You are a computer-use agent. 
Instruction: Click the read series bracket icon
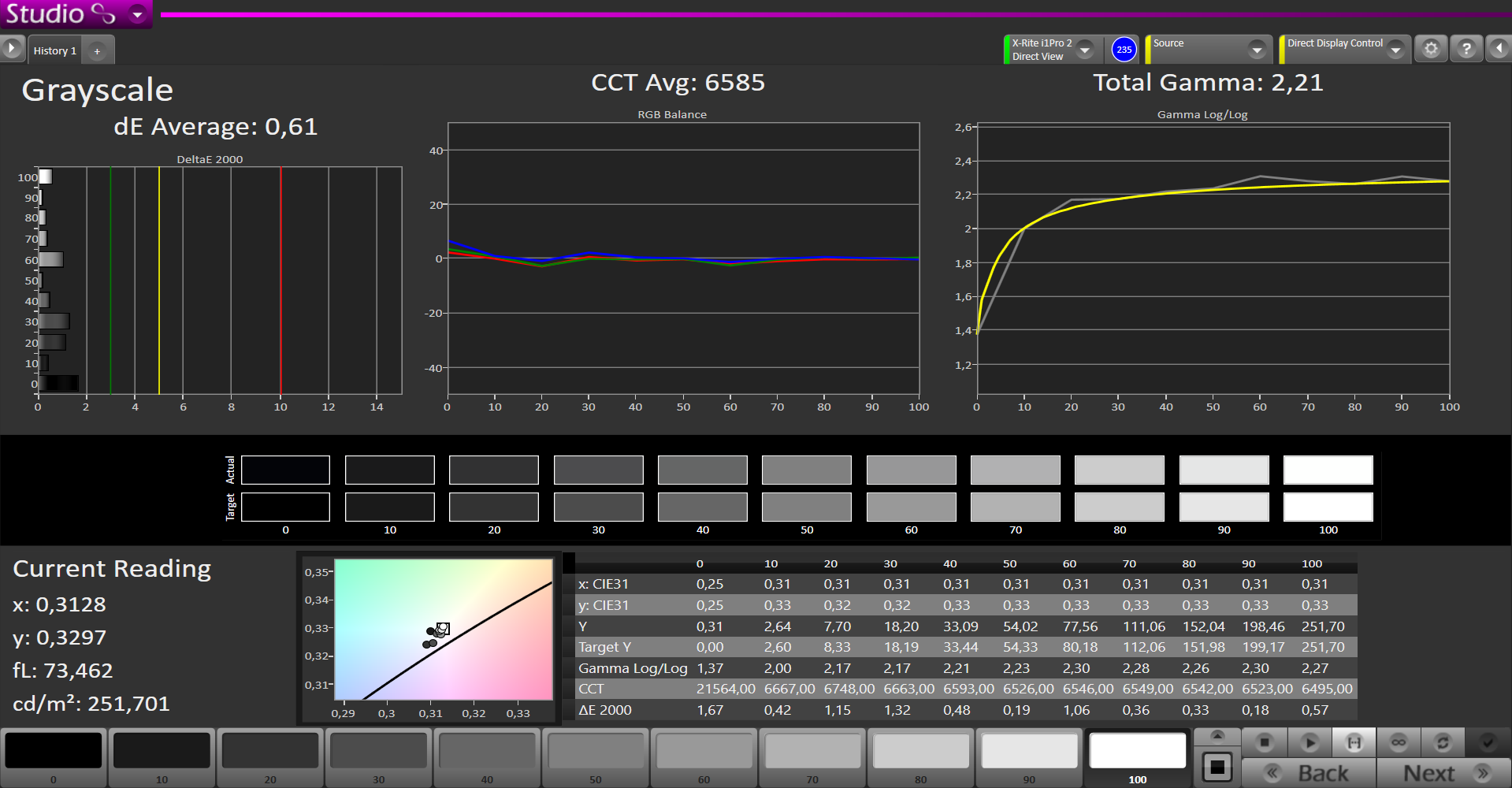(1354, 742)
